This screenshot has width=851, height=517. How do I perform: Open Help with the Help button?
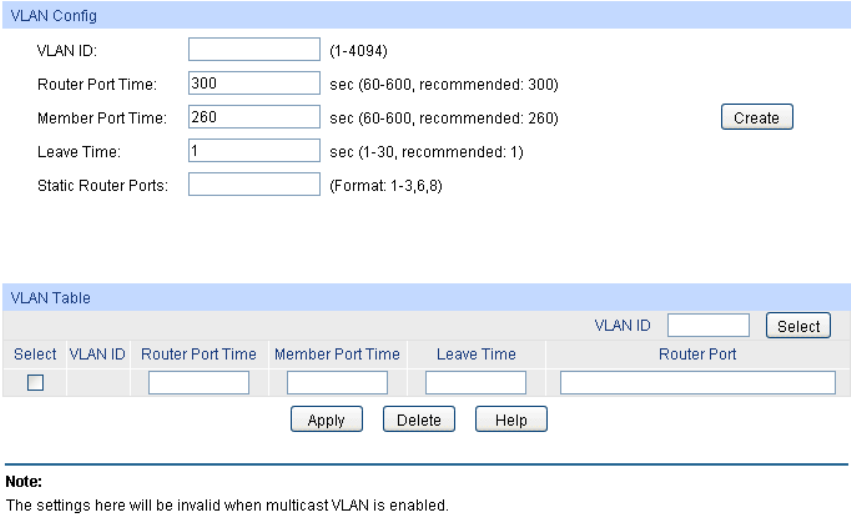(511, 419)
